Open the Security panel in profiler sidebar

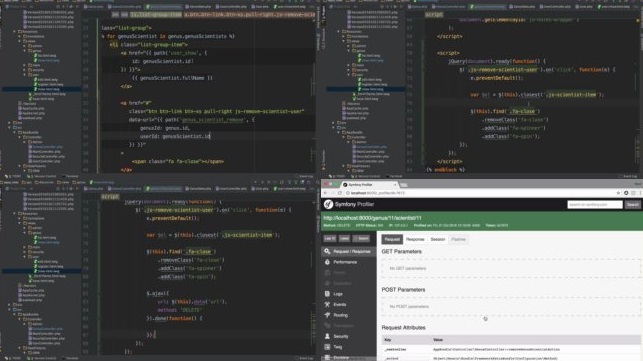[x=337, y=336]
